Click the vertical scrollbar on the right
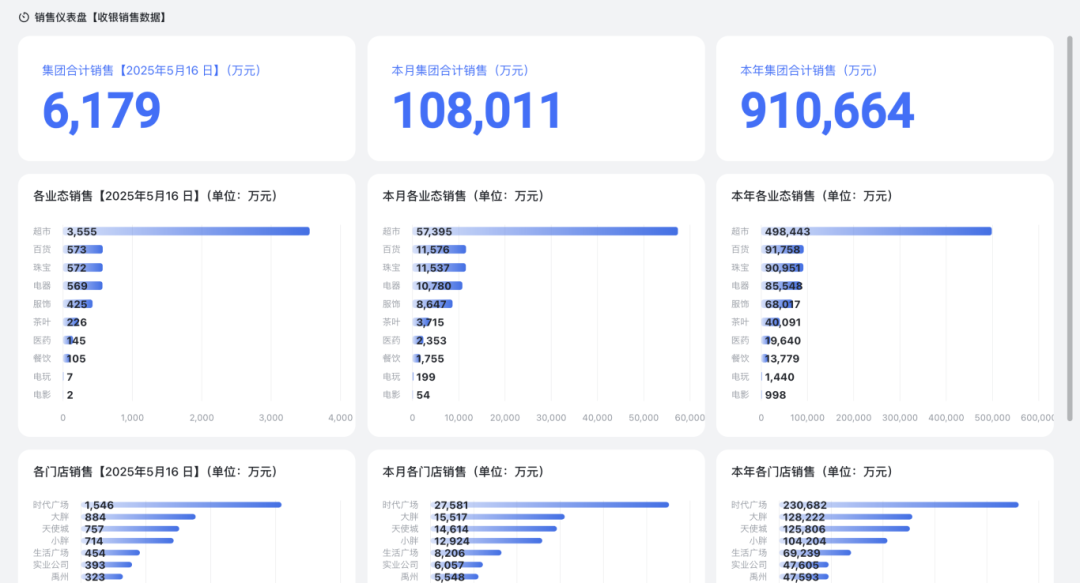Screen dimensions: 1080x583 [1070, 227]
